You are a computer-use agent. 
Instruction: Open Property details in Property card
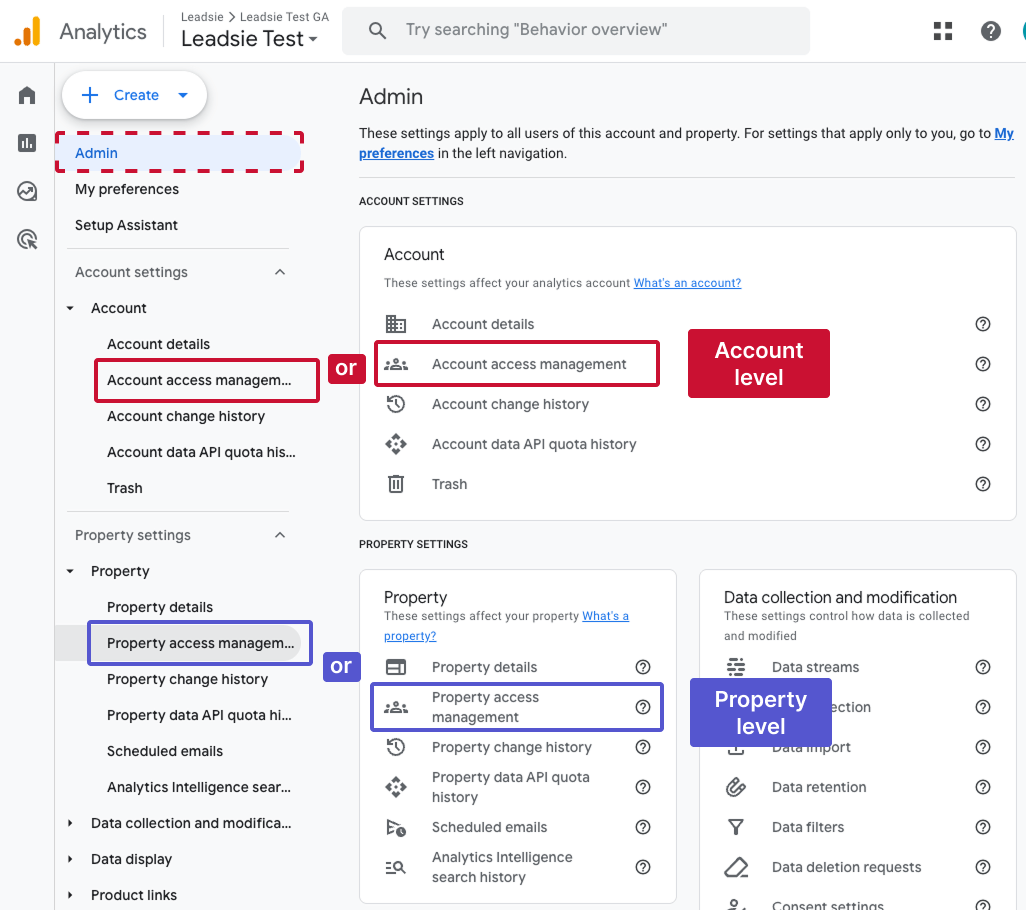point(484,667)
